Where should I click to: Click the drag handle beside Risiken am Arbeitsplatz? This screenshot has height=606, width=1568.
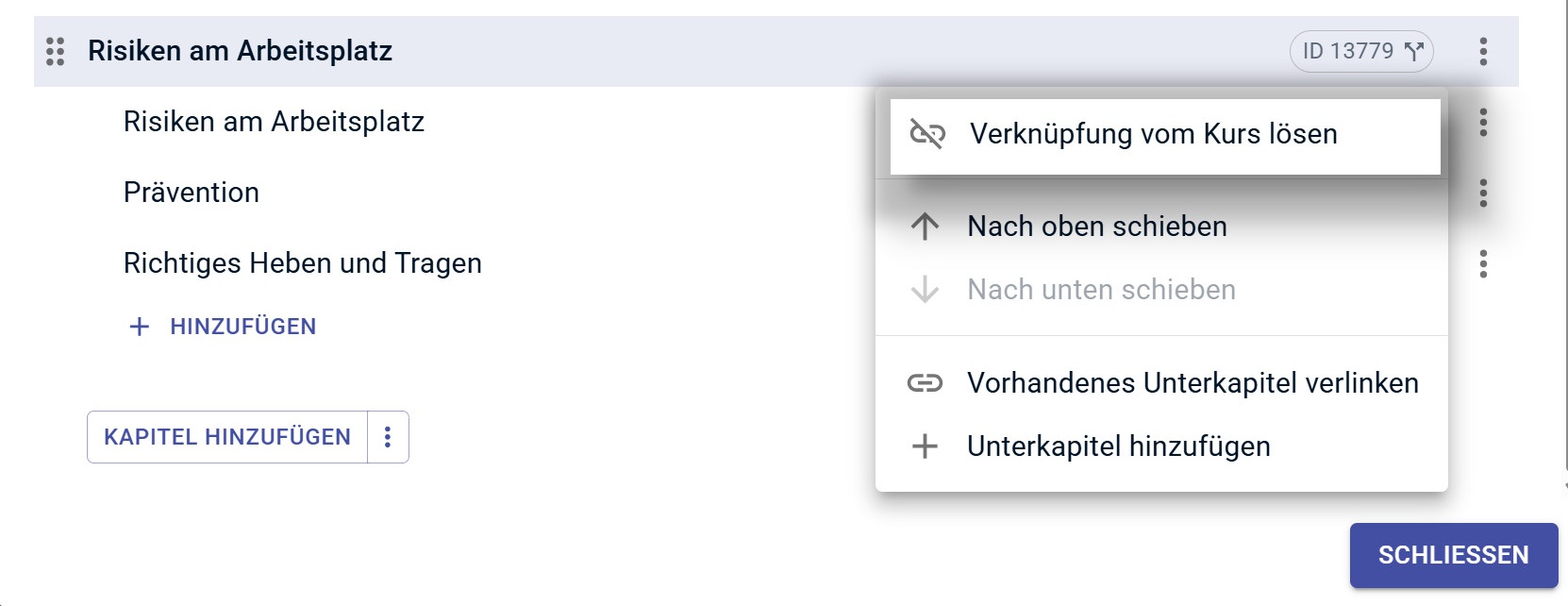pos(55,51)
